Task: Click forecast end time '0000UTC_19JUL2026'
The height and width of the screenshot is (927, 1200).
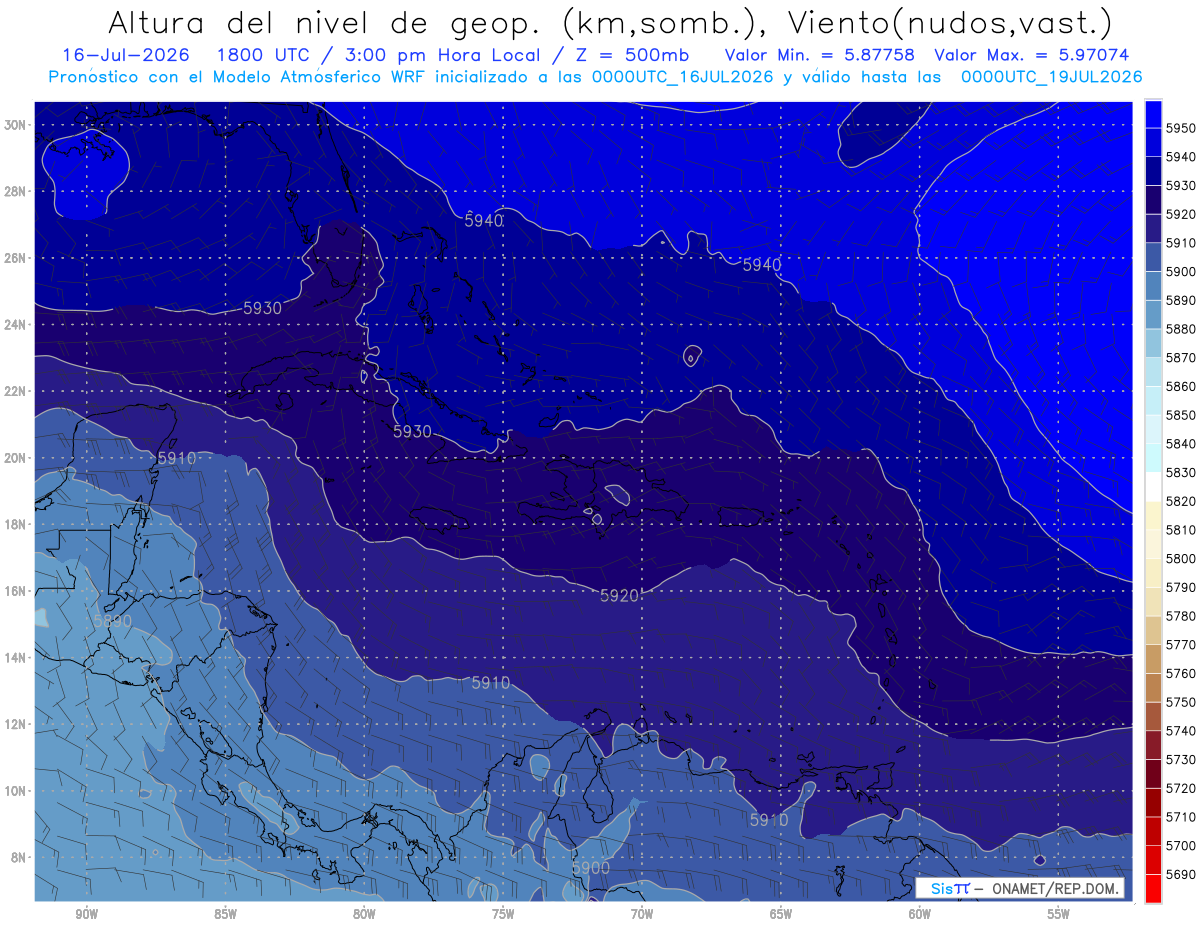Action: pyautogui.click(x=1051, y=77)
